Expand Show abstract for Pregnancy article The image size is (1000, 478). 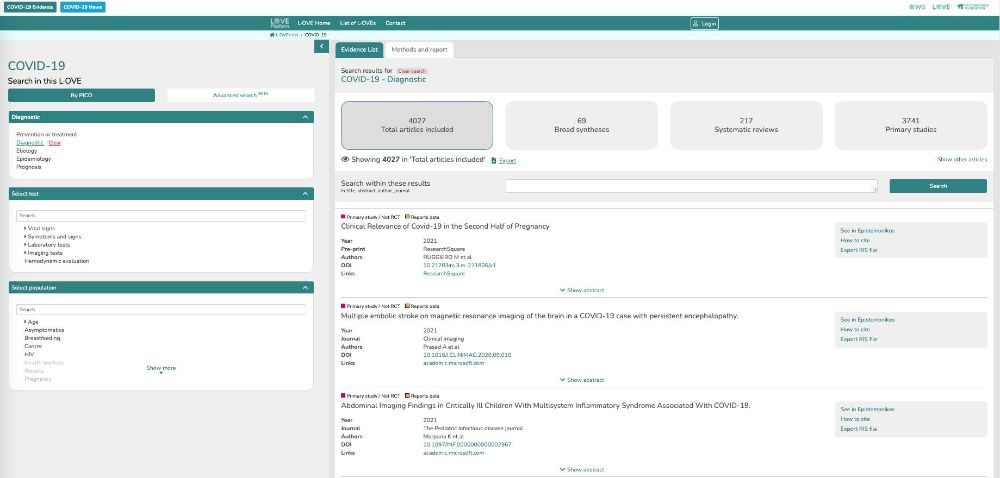pyautogui.click(x=581, y=290)
